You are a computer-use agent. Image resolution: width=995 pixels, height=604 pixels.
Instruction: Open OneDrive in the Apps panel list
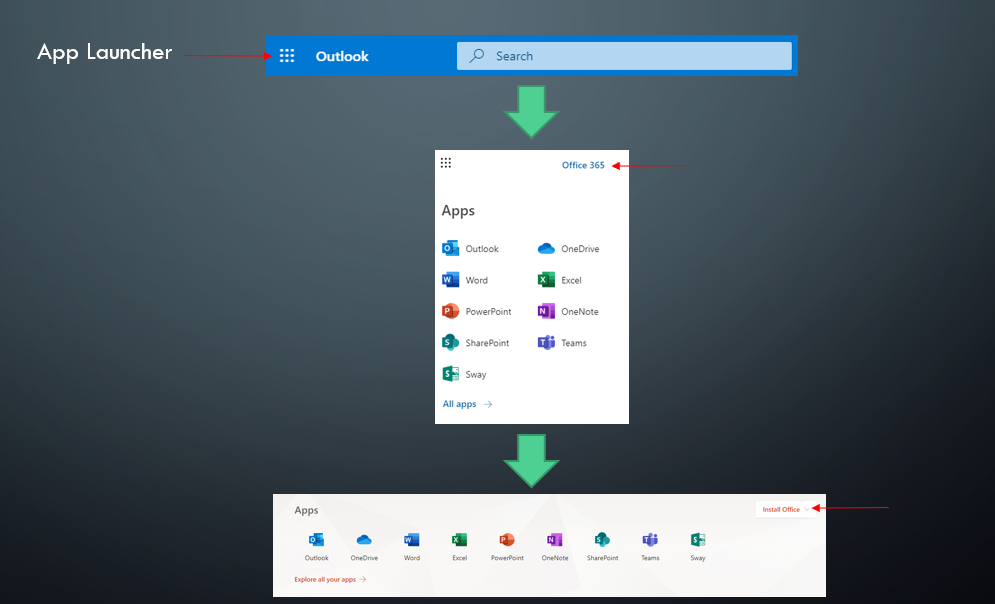568,249
